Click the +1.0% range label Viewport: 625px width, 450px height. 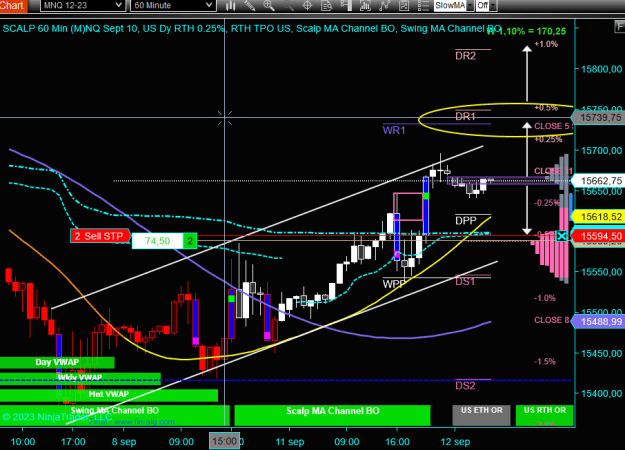[x=546, y=44]
